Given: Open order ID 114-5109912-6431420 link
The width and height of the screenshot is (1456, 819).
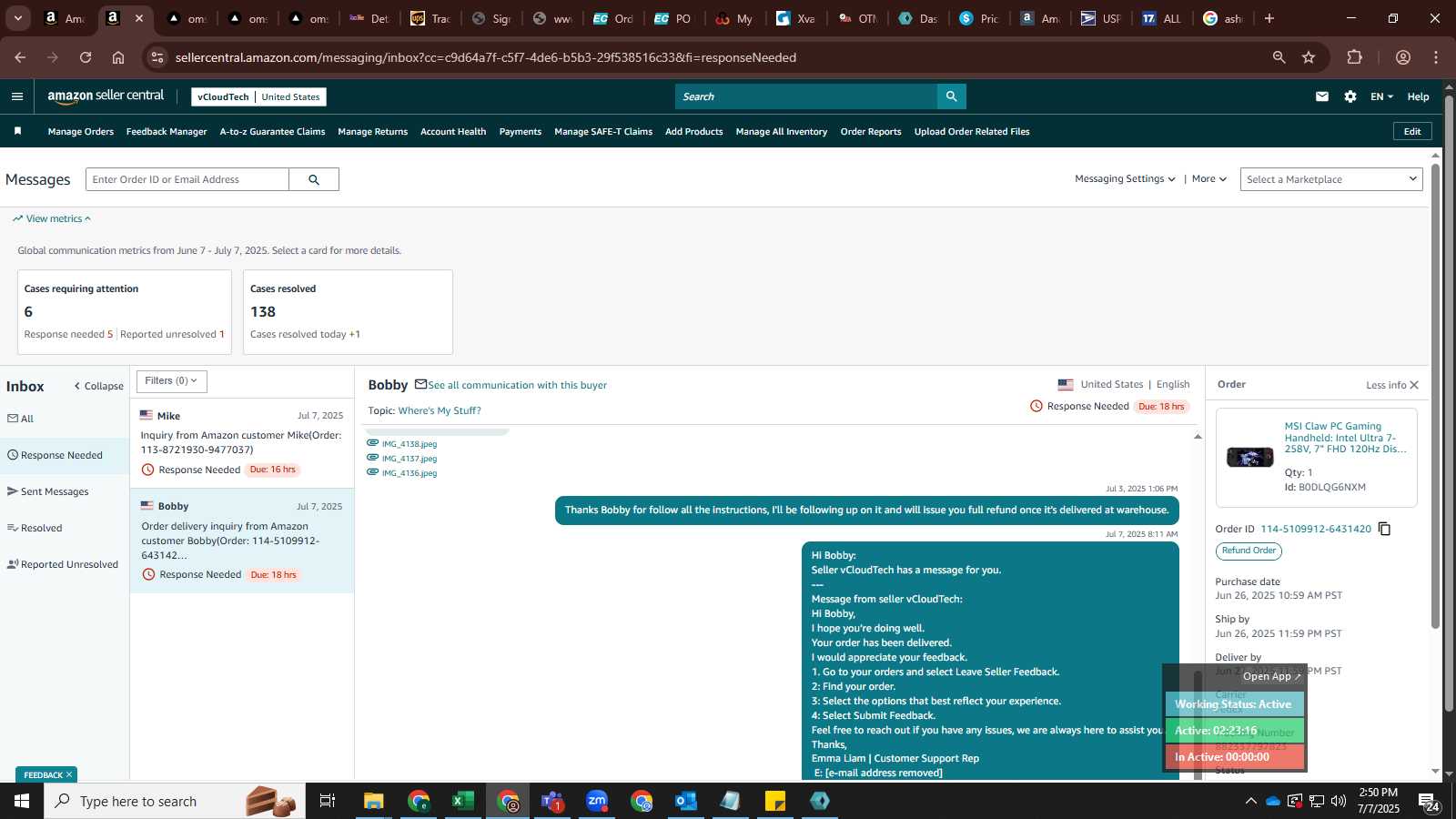Looking at the screenshot, I should [x=1316, y=529].
